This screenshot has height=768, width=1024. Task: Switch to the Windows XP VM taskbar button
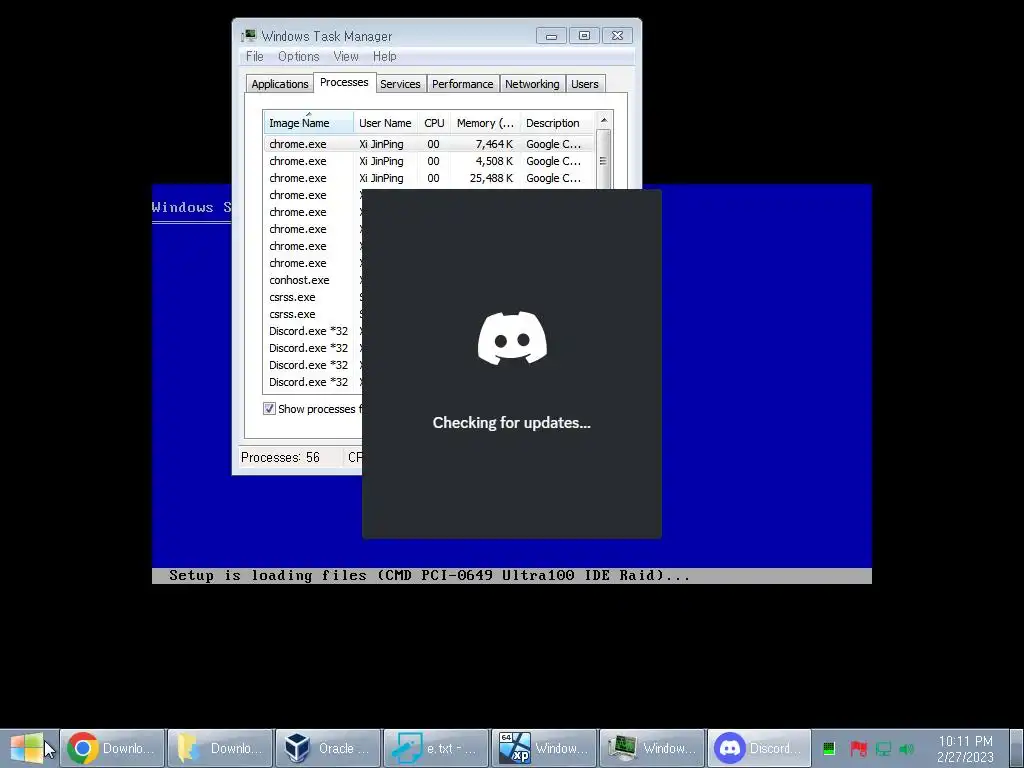(544, 748)
